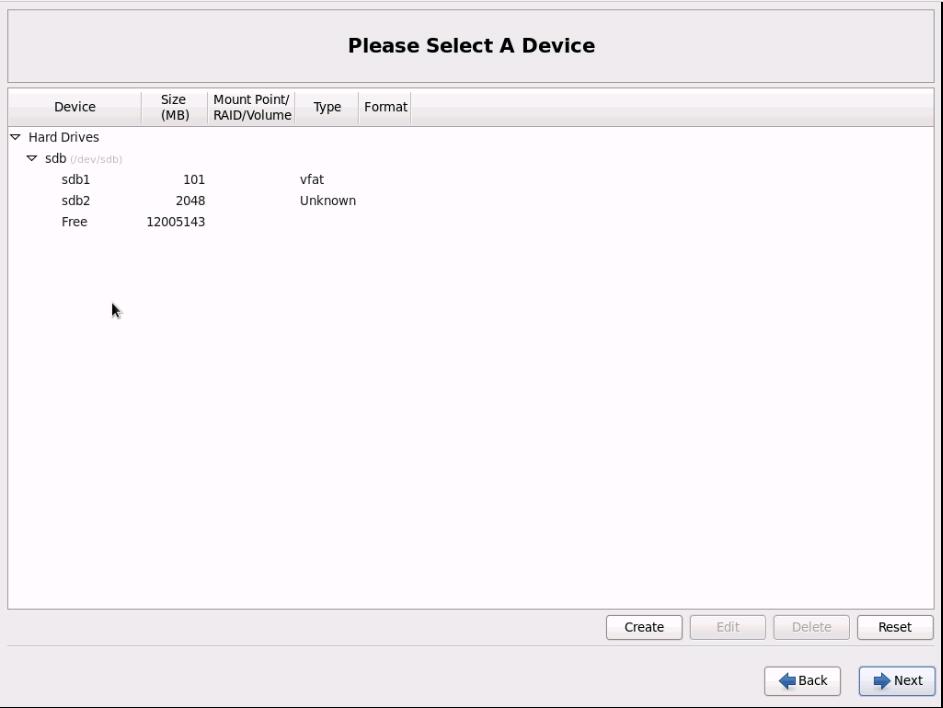
Task: Click the Mount Point/RAID/Volume column header
Action: tap(252, 107)
